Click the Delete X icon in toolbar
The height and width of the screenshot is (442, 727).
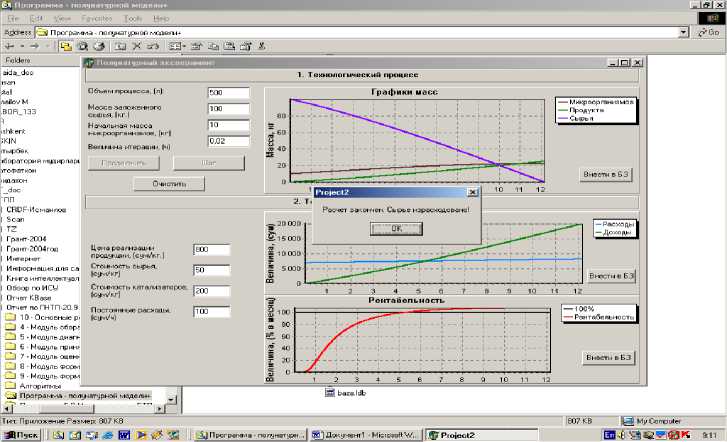pos(136,46)
